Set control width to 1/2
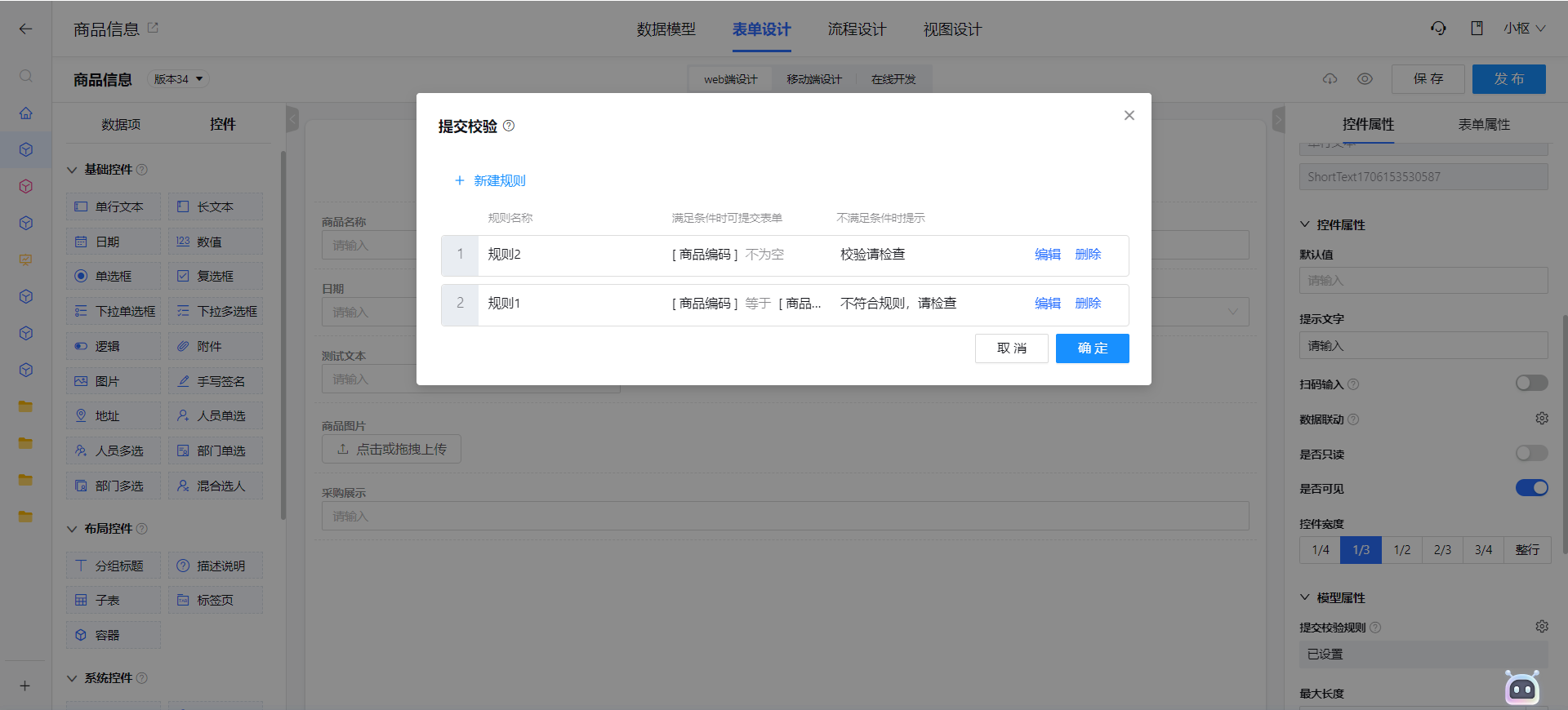 tap(1402, 550)
